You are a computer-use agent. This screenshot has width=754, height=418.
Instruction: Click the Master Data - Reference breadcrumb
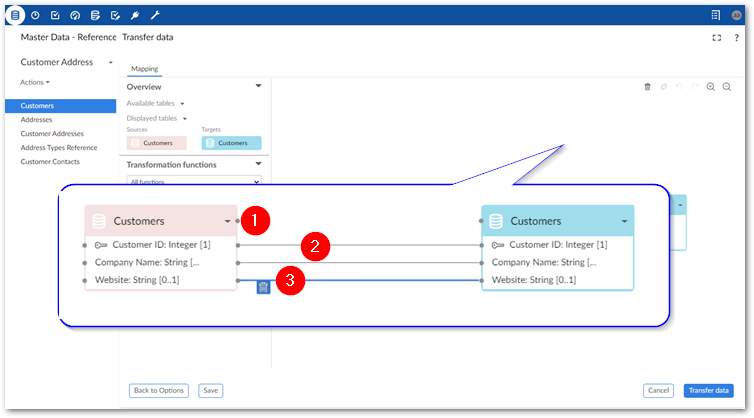tap(68, 37)
